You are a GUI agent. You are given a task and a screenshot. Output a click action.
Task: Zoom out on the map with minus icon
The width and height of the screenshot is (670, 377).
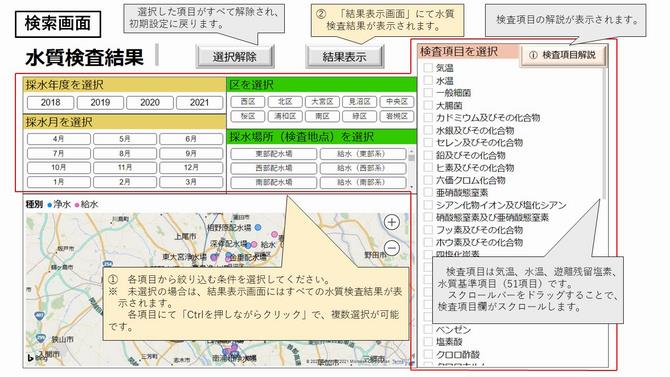coord(392,248)
